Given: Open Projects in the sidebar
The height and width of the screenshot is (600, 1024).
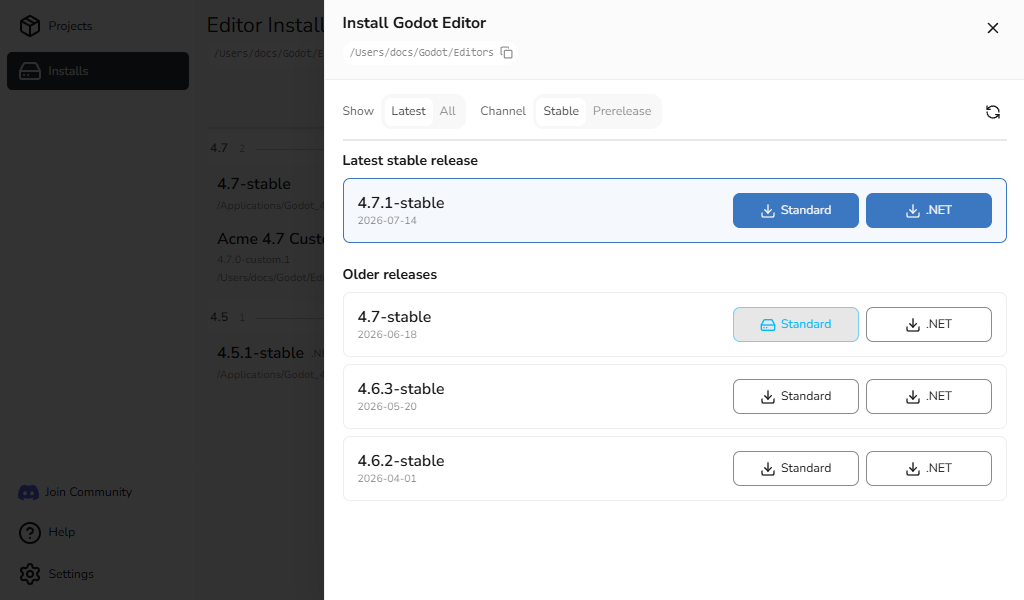Looking at the screenshot, I should tap(98, 26).
